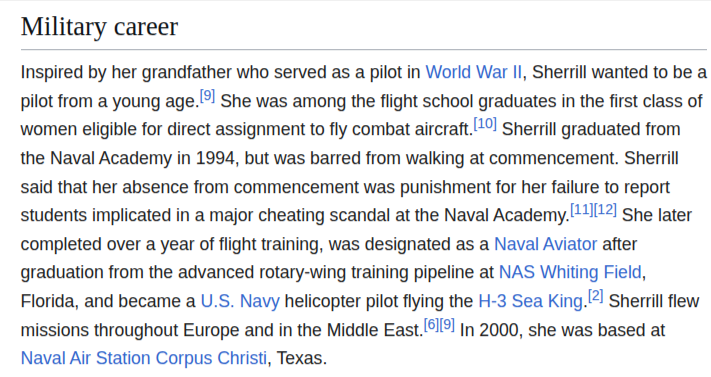Follow the NAS Whiting Field link
This screenshot has height=377, width=711.
pyautogui.click(x=570, y=272)
